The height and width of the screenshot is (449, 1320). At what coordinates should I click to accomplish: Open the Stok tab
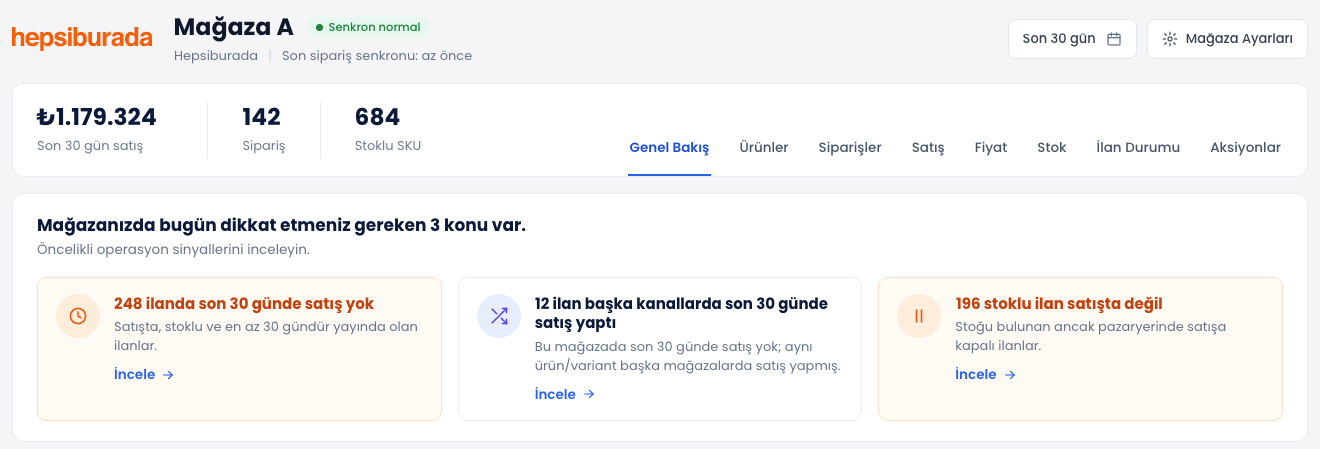[x=1052, y=148]
